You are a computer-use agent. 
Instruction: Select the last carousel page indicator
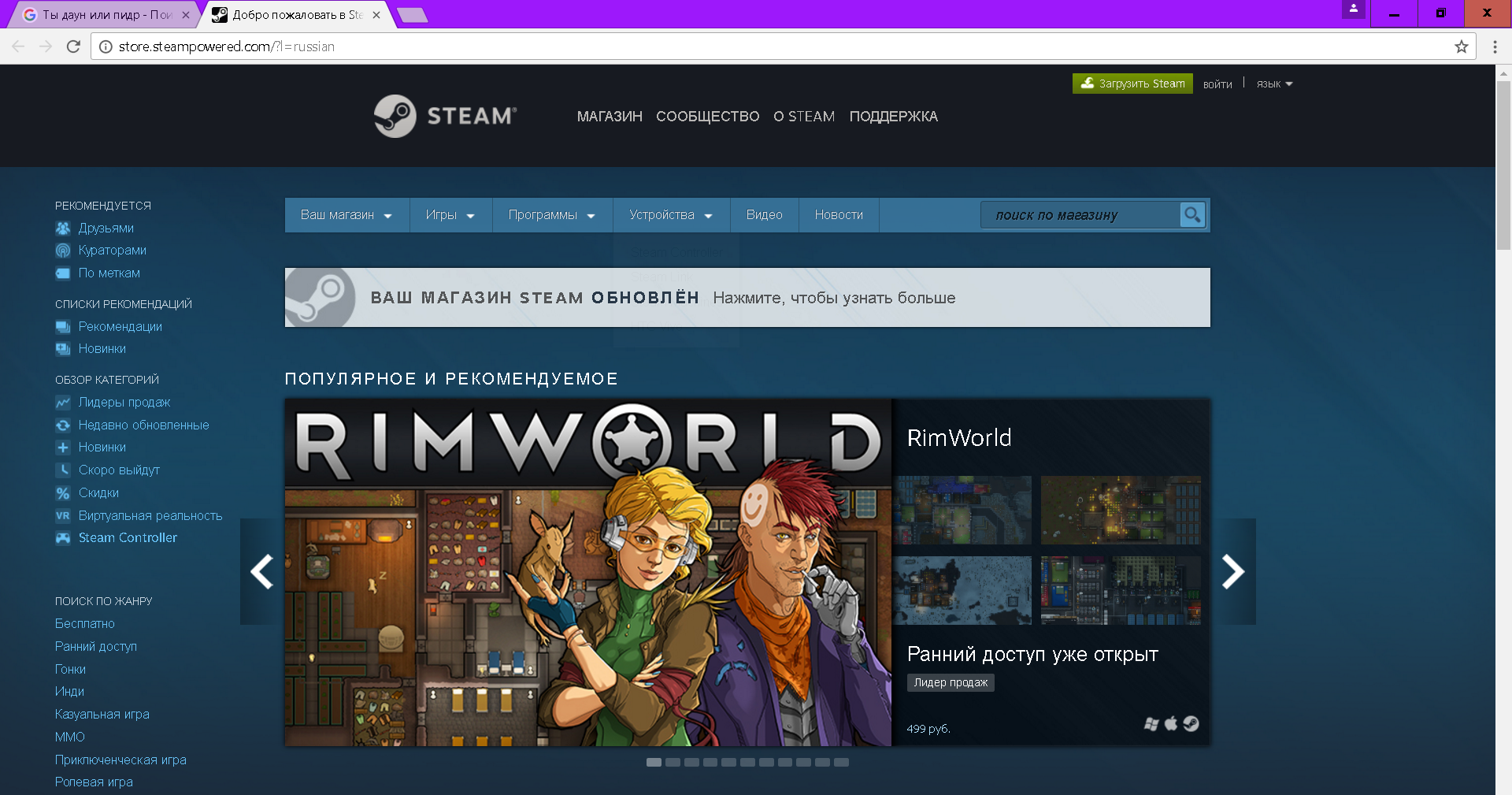point(841,762)
